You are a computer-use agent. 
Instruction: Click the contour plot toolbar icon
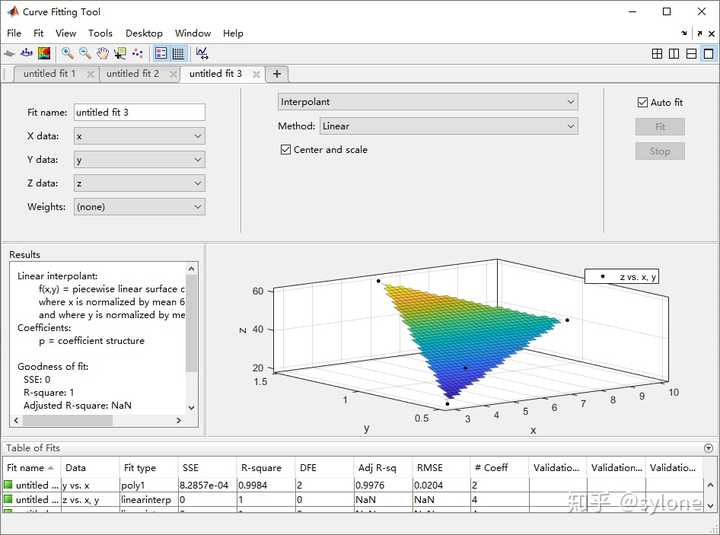(44, 54)
